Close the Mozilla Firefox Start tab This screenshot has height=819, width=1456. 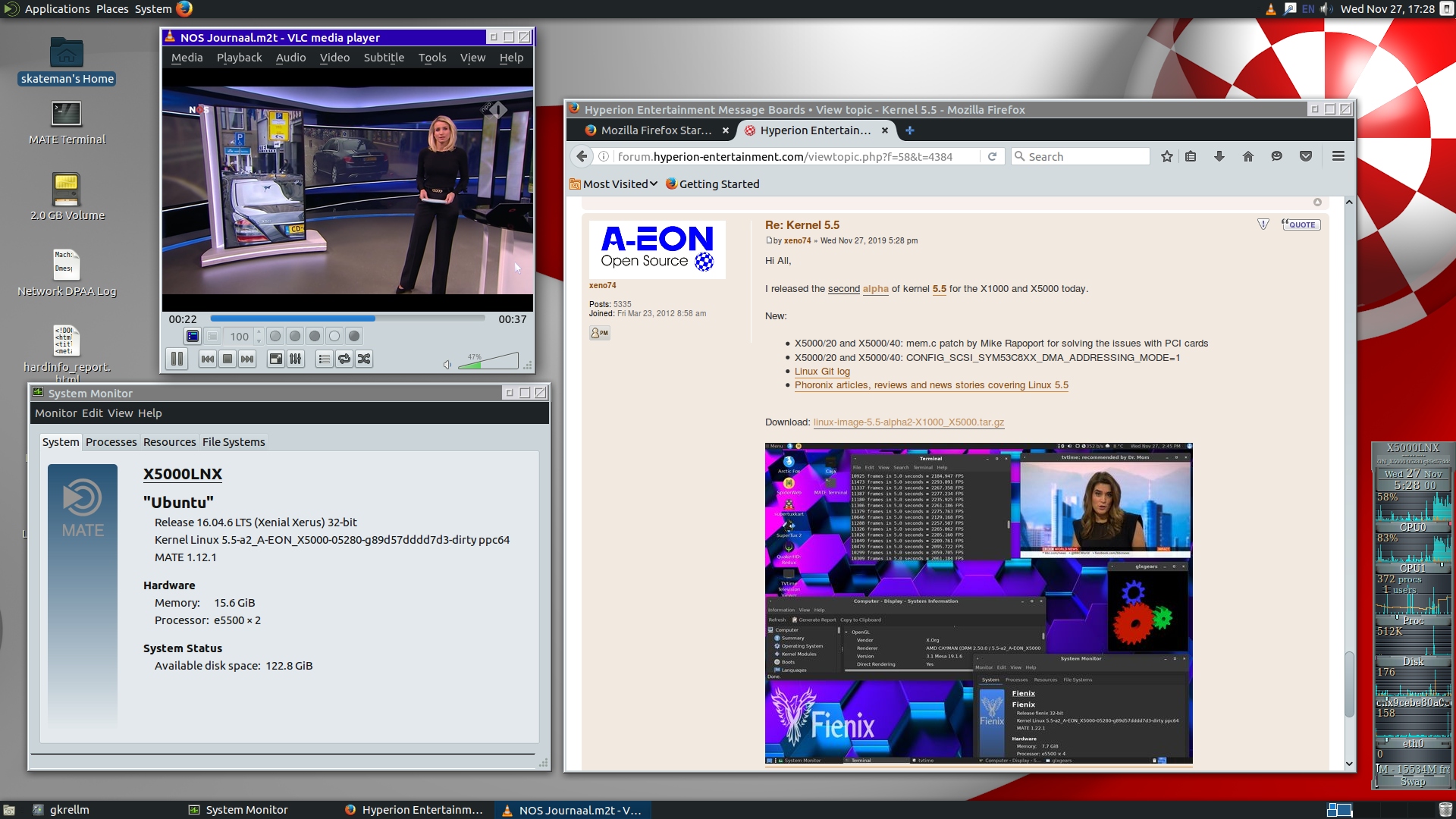point(726,130)
